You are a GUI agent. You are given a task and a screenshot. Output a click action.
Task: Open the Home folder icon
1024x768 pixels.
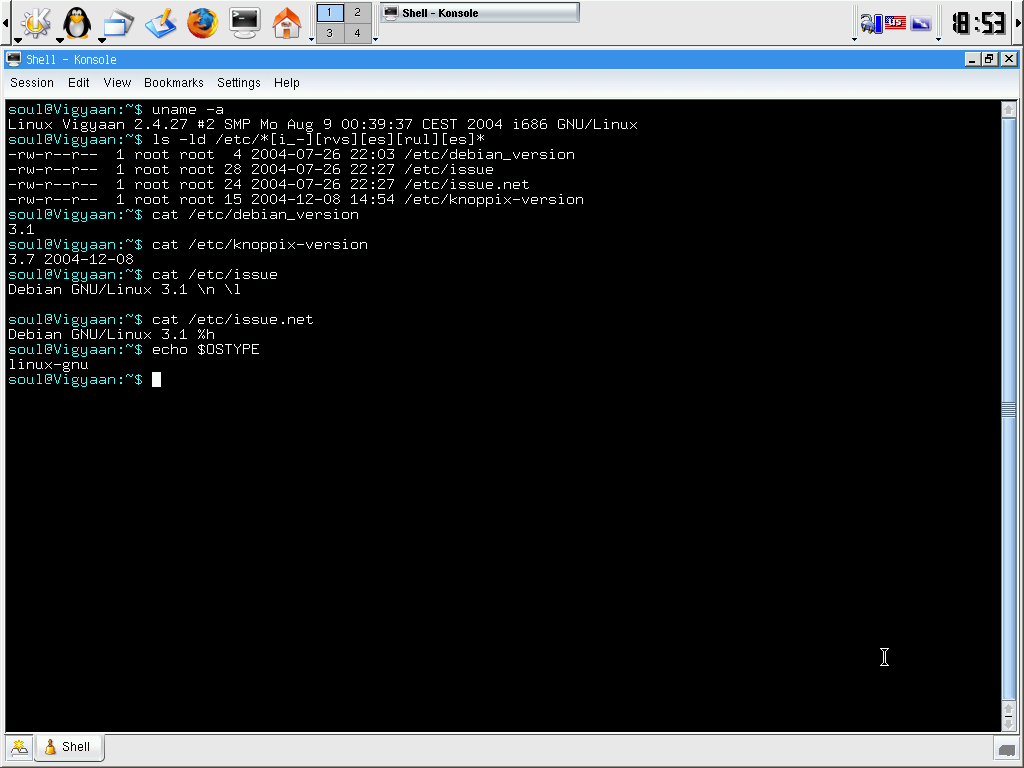click(287, 22)
